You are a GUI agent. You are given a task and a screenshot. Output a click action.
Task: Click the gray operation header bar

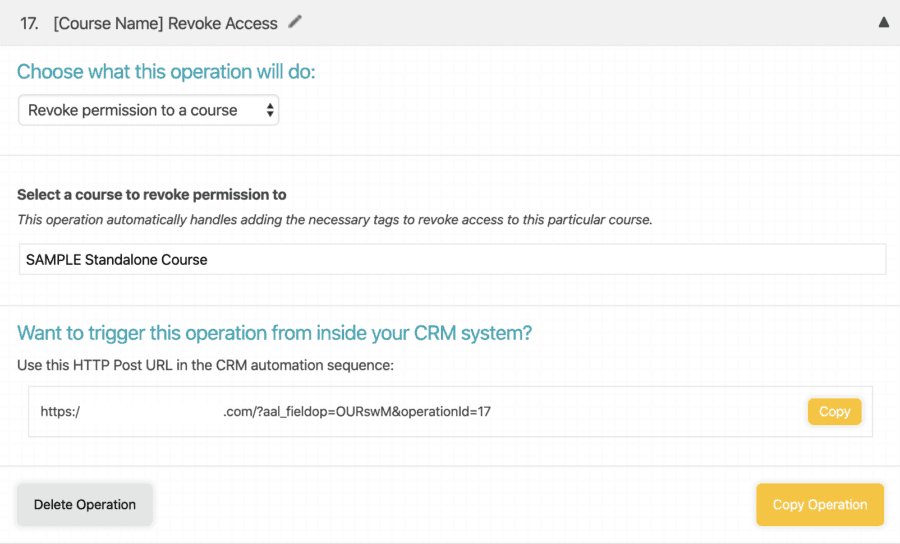pos(450,23)
